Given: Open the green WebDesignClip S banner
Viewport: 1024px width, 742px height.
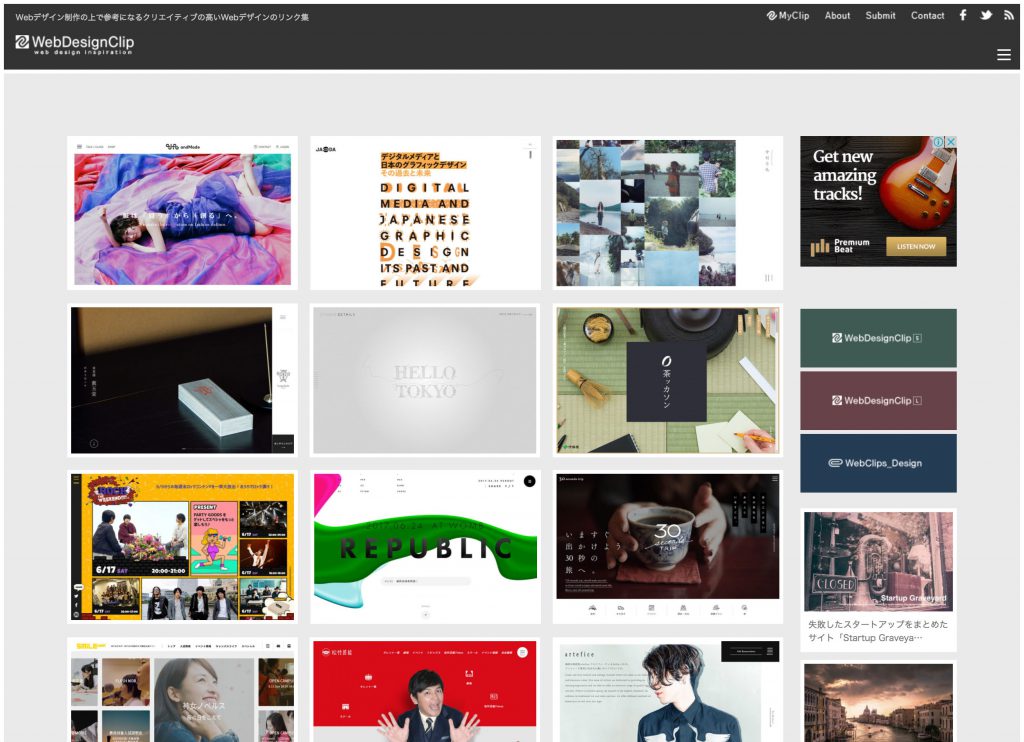Looking at the screenshot, I should pyautogui.click(x=878, y=338).
